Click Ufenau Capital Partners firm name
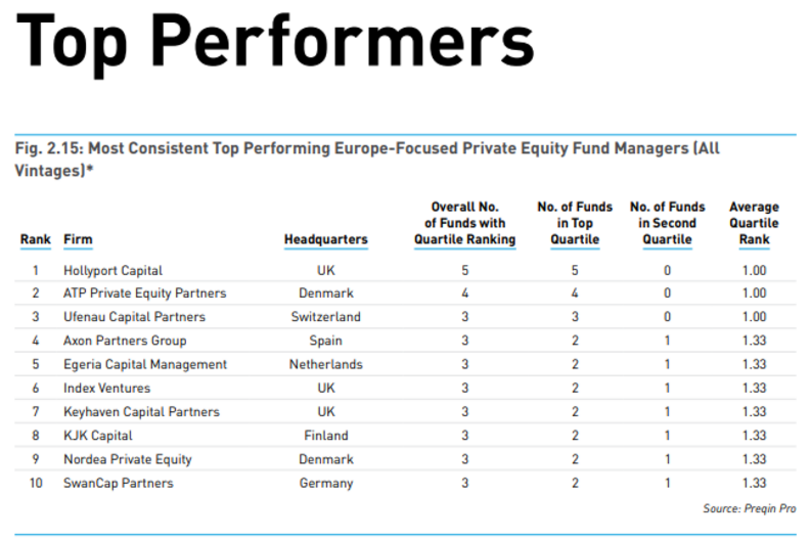Viewport: 810px width, 540px height. [134, 317]
